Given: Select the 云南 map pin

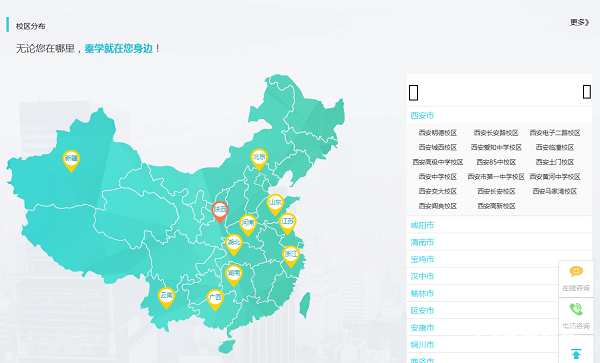Looking at the screenshot, I should (166, 298).
